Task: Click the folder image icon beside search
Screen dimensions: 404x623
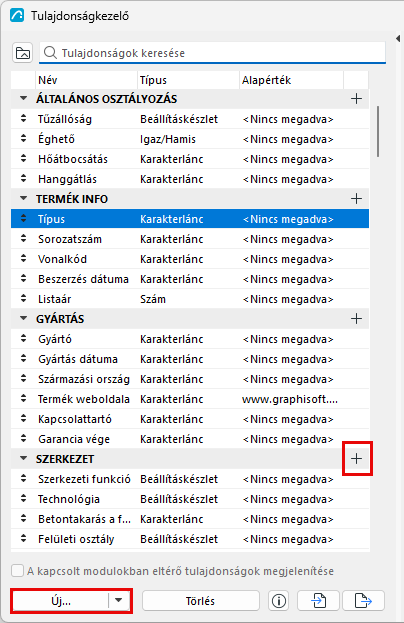Action: pos(23,53)
